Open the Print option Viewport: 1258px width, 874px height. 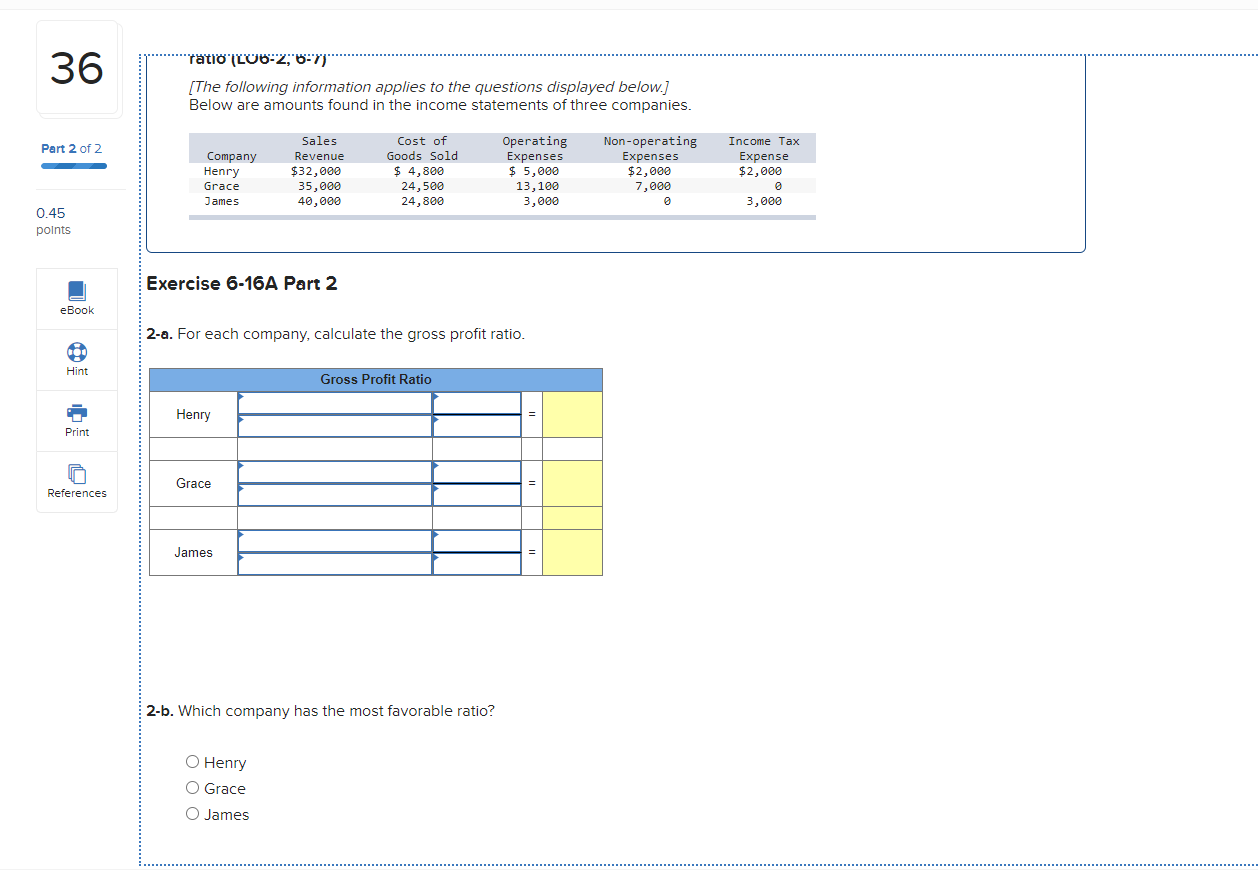pos(76,420)
